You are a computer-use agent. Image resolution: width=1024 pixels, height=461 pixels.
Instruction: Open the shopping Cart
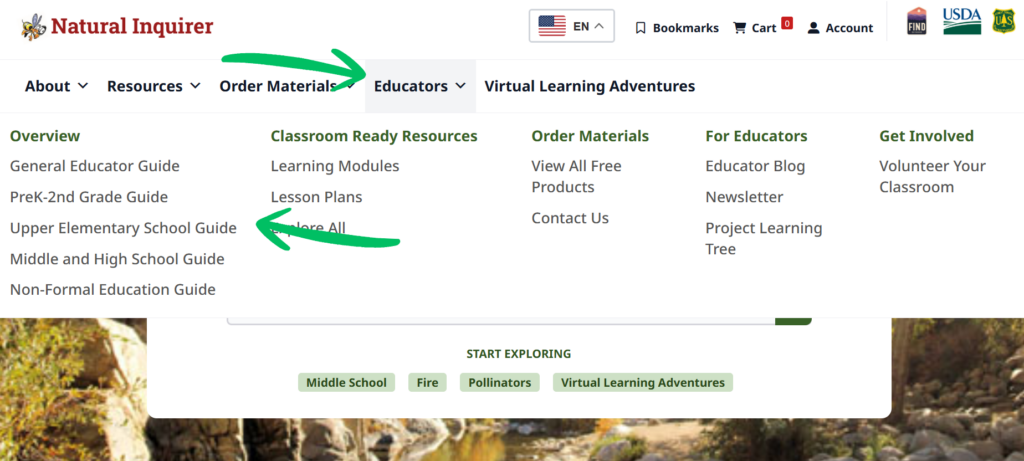755,28
